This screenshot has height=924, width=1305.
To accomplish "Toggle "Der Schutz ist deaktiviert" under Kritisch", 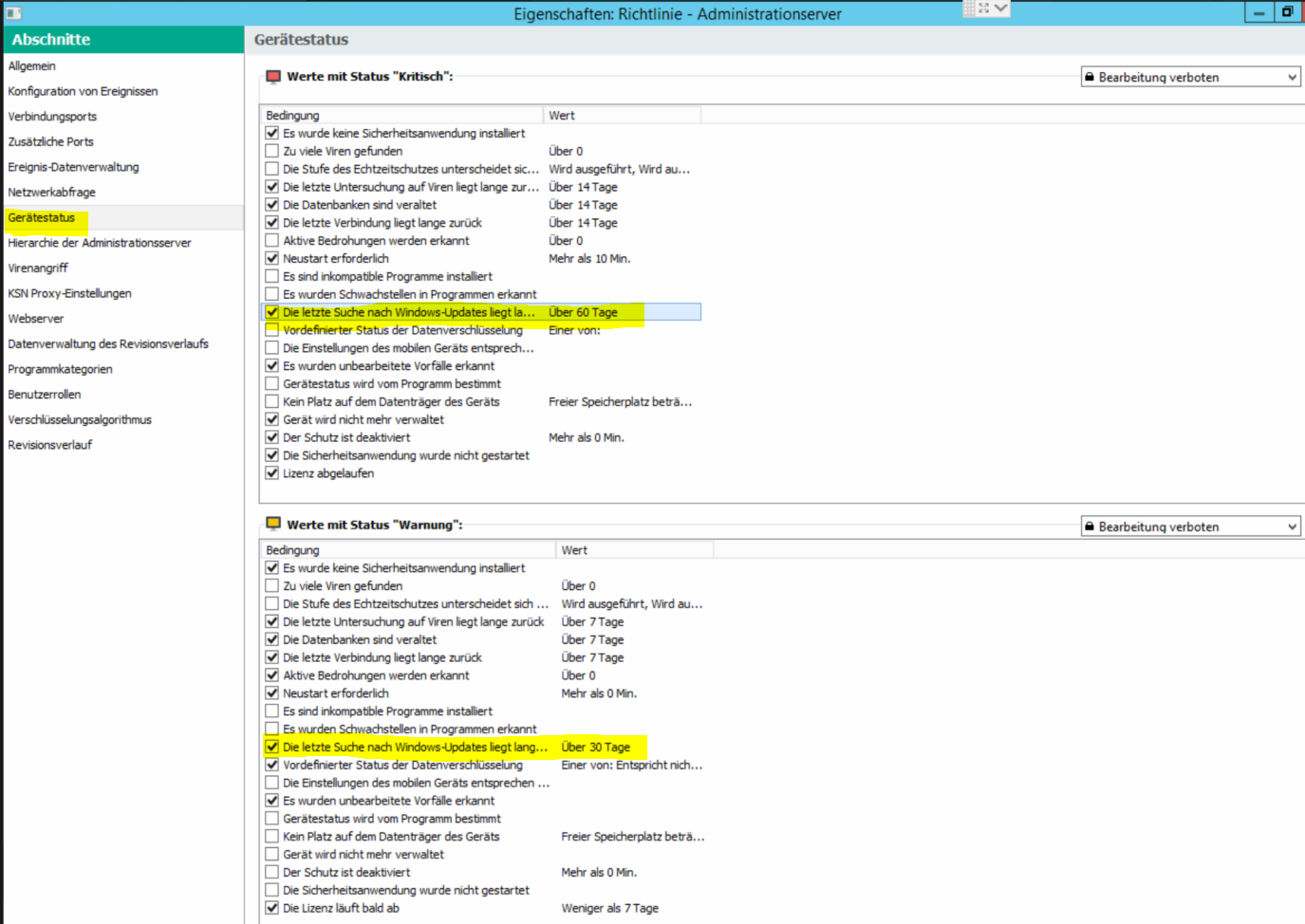I will click(x=272, y=437).
